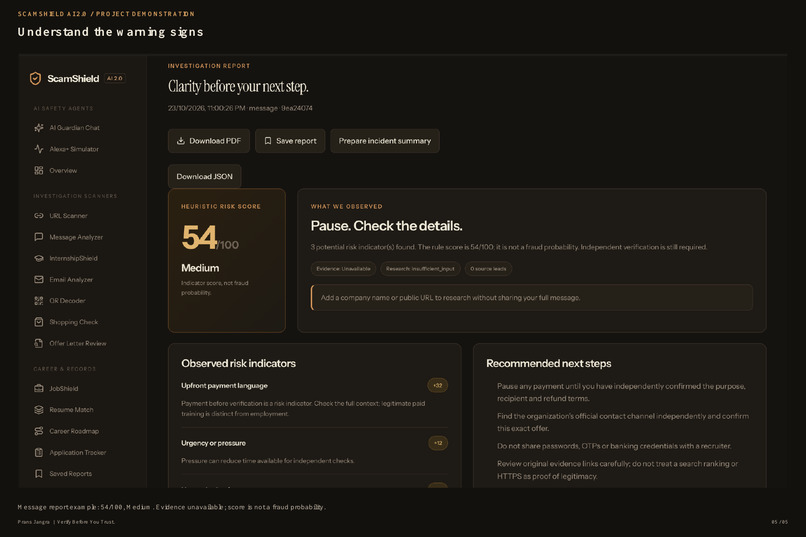The image size is (806, 537).
Task: Download the report as JSON
Action: [x=205, y=176]
